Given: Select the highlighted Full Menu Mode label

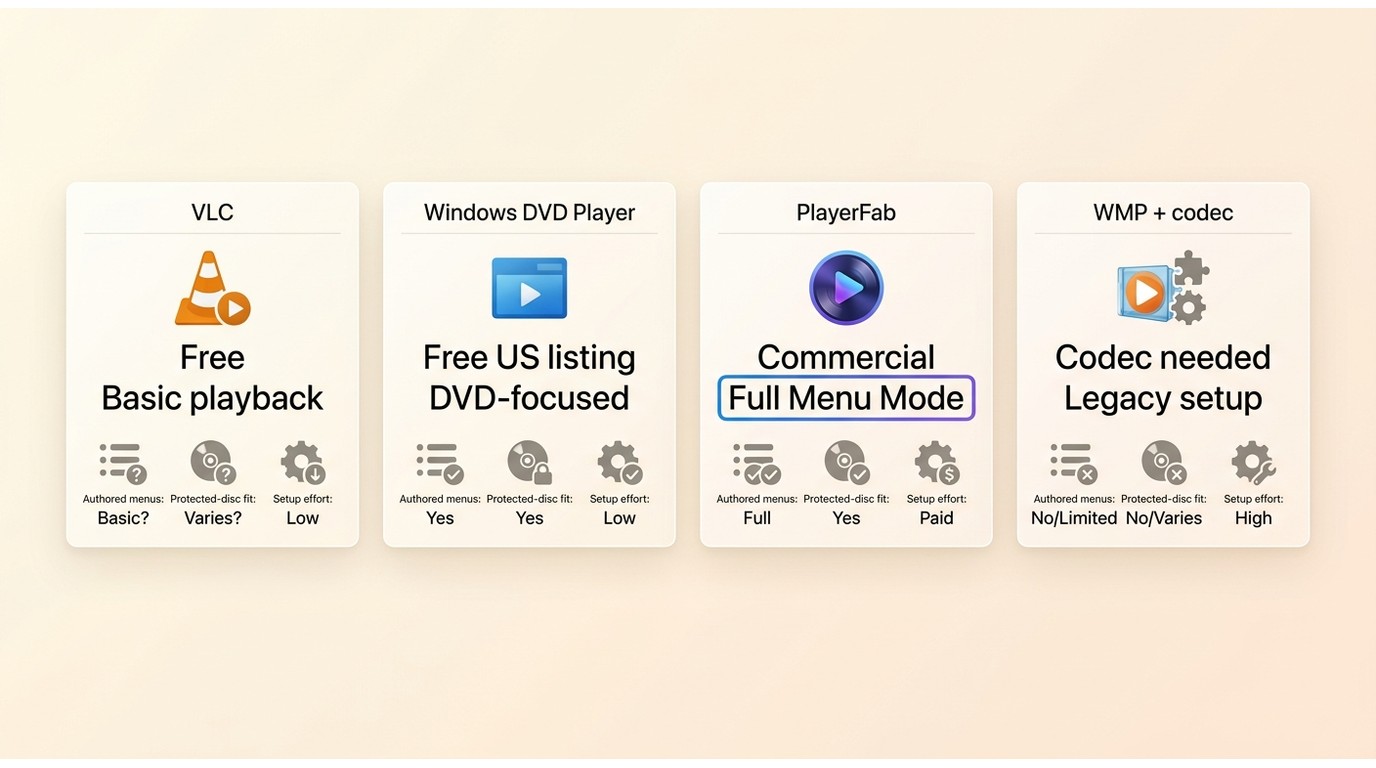Looking at the screenshot, I should click(846, 398).
